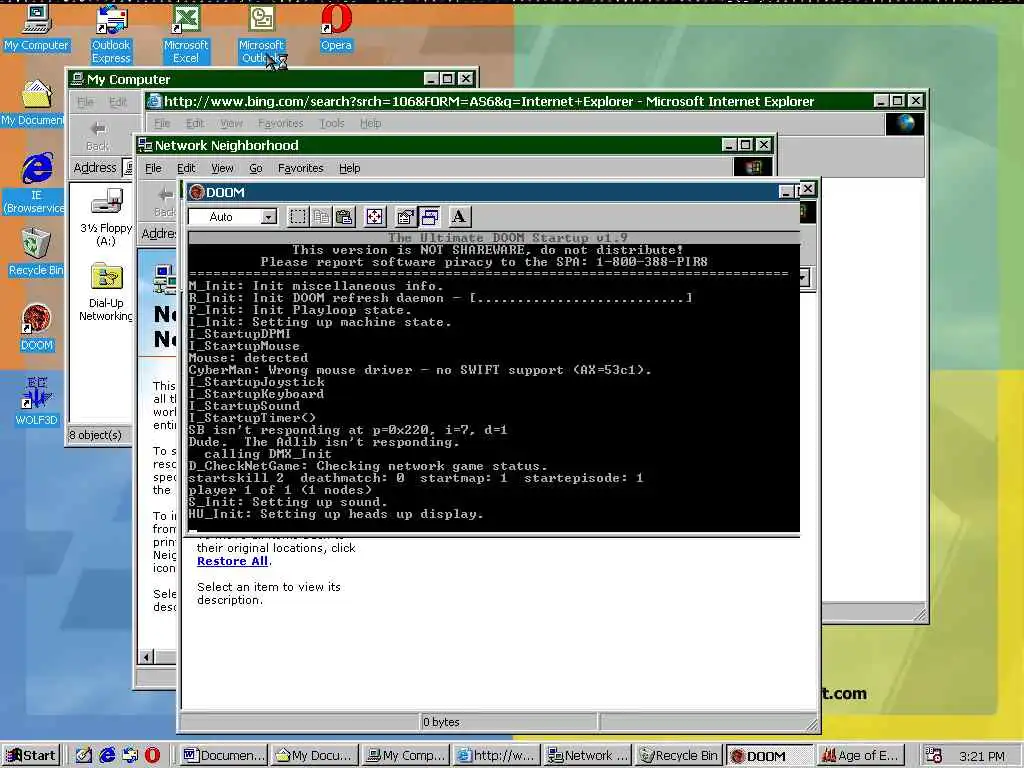Click the Copy icon in DOOM toolbar
Image resolution: width=1024 pixels, height=768 pixels.
click(x=321, y=217)
